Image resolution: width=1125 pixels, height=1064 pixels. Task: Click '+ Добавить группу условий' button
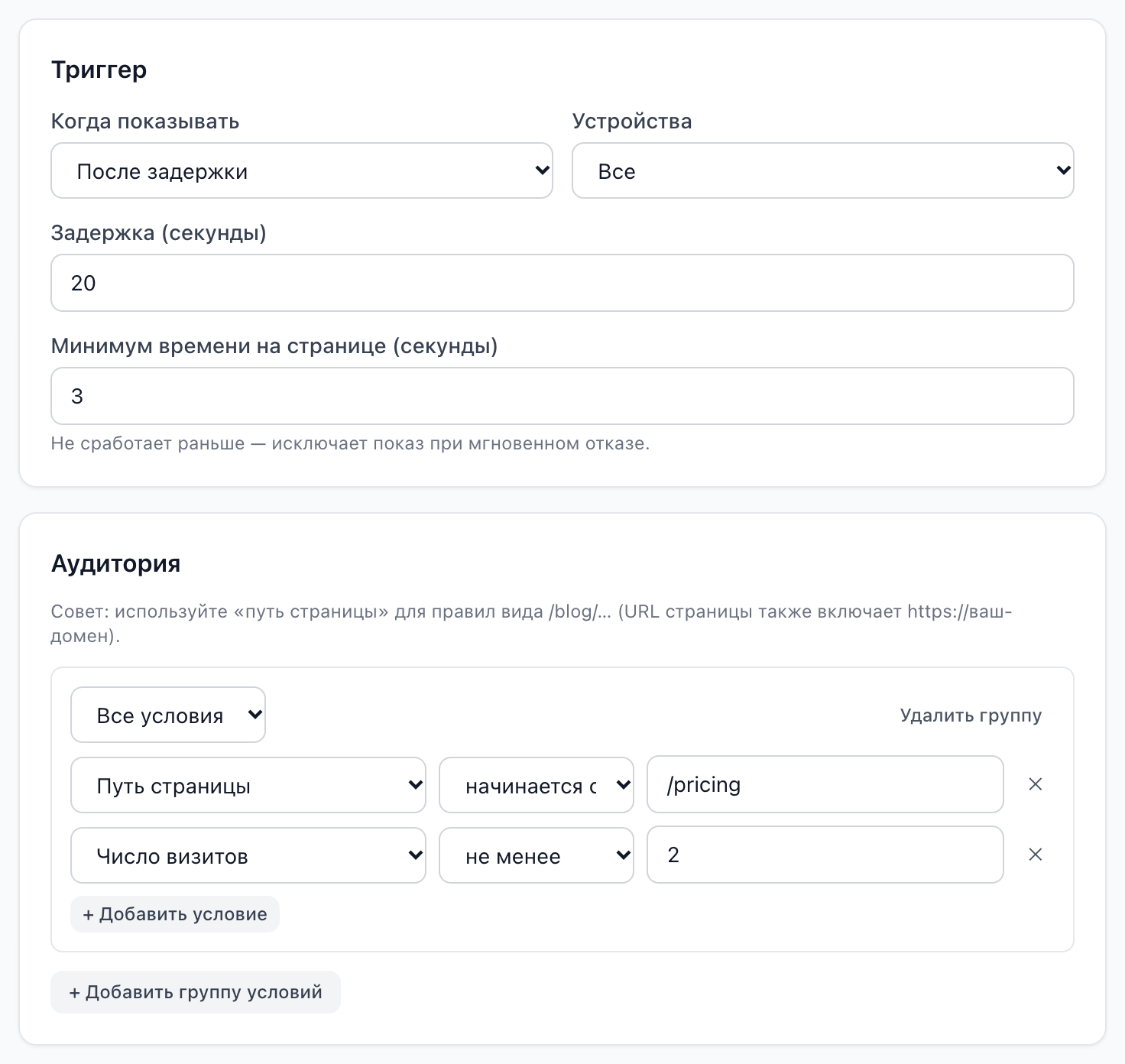[196, 992]
